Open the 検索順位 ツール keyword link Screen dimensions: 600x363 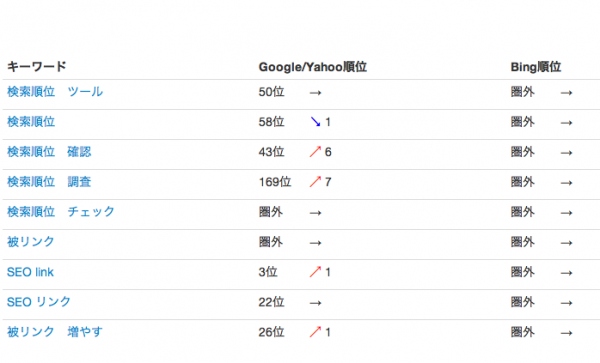click(55, 92)
